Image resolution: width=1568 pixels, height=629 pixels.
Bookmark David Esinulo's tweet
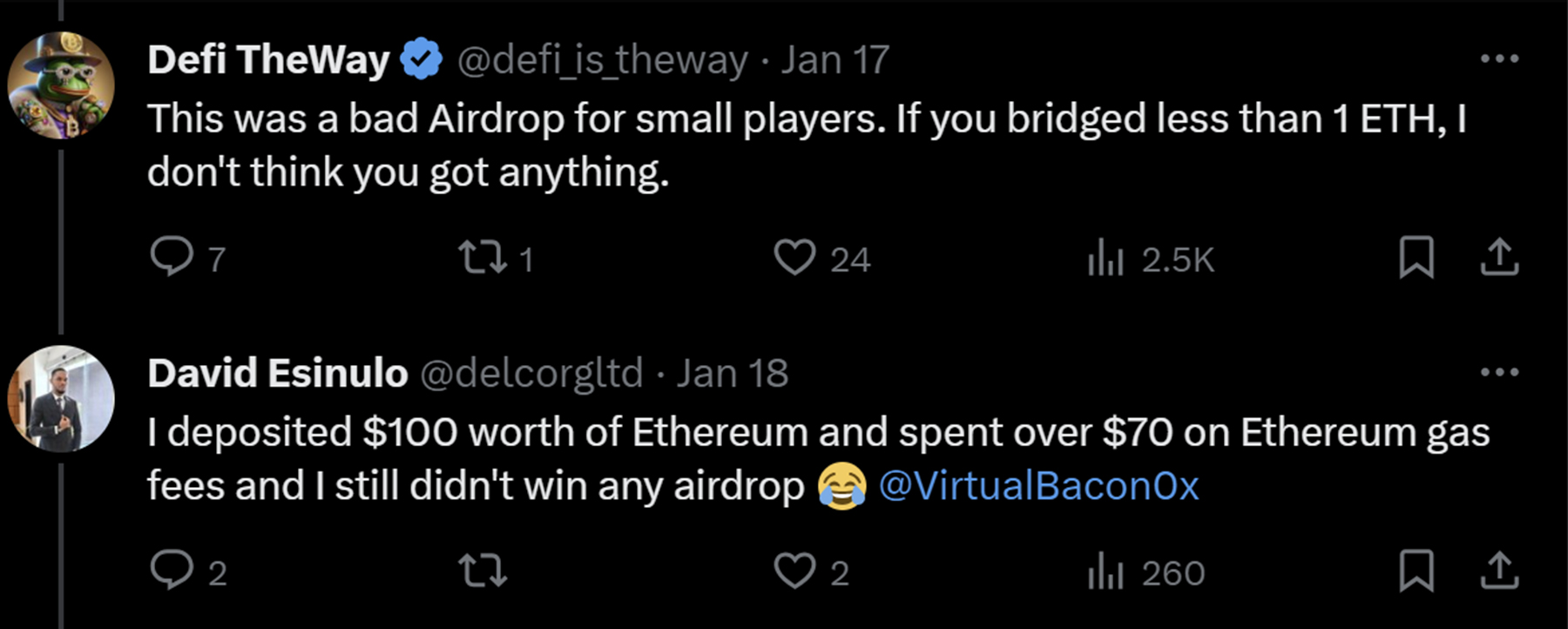(x=1416, y=571)
